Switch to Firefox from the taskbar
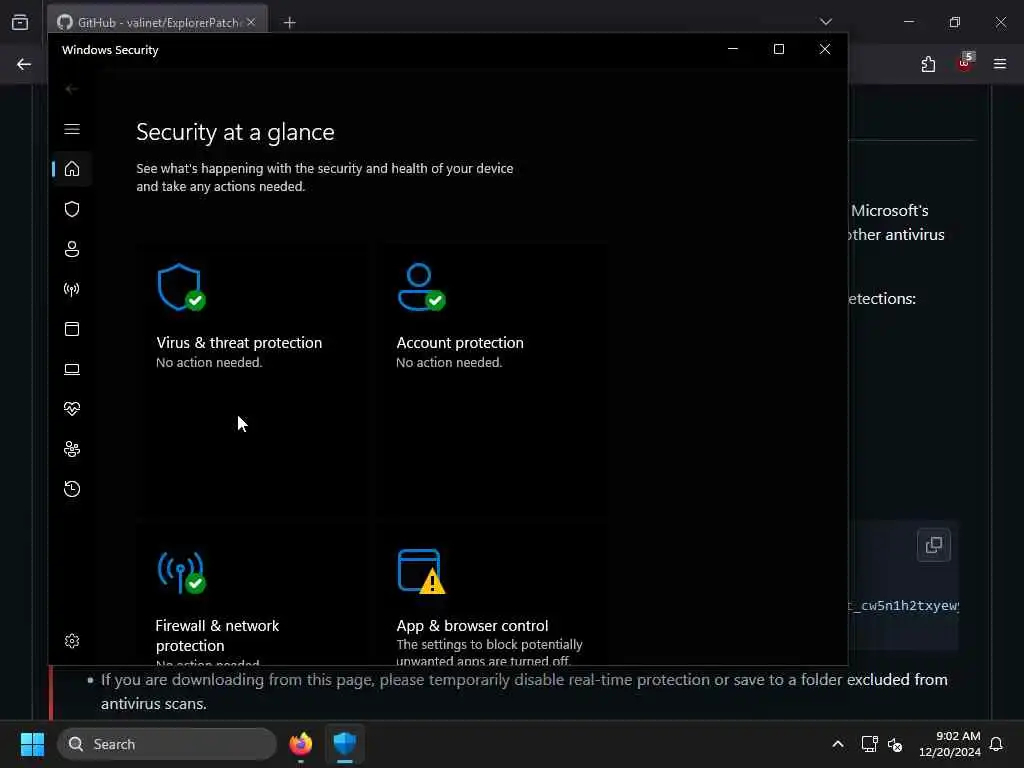1024x768 pixels. point(300,744)
